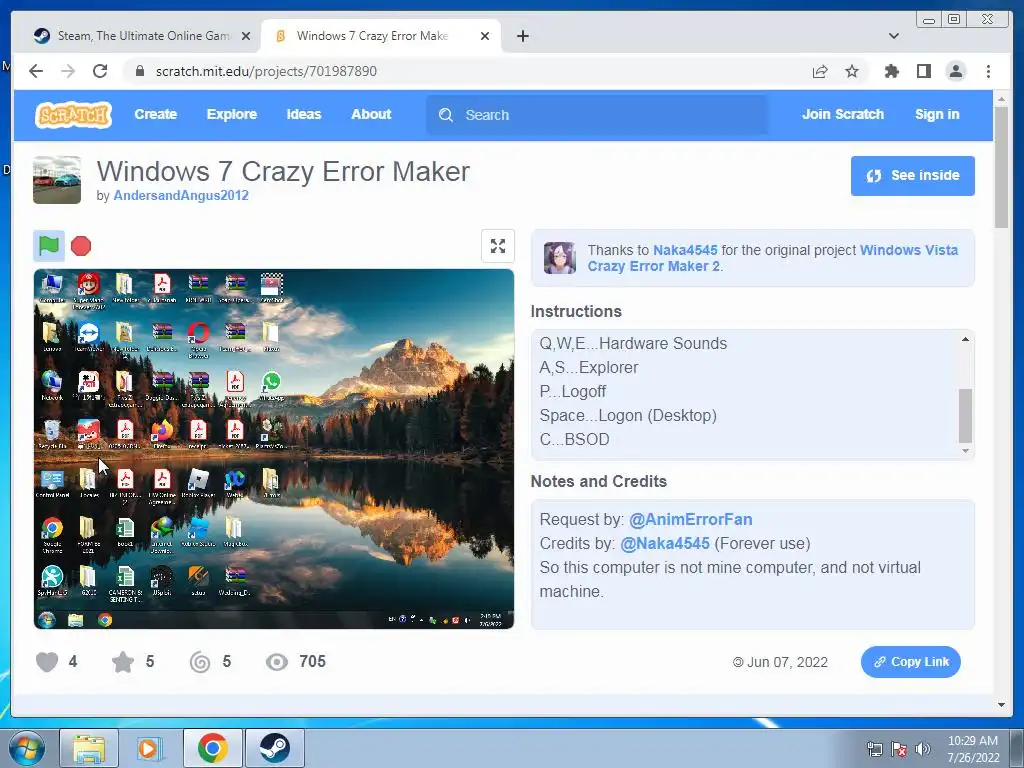The width and height of the screenshot is (1024, 768).
Task: Open the Action Center flag tray icon
Action: coord(899,749)
